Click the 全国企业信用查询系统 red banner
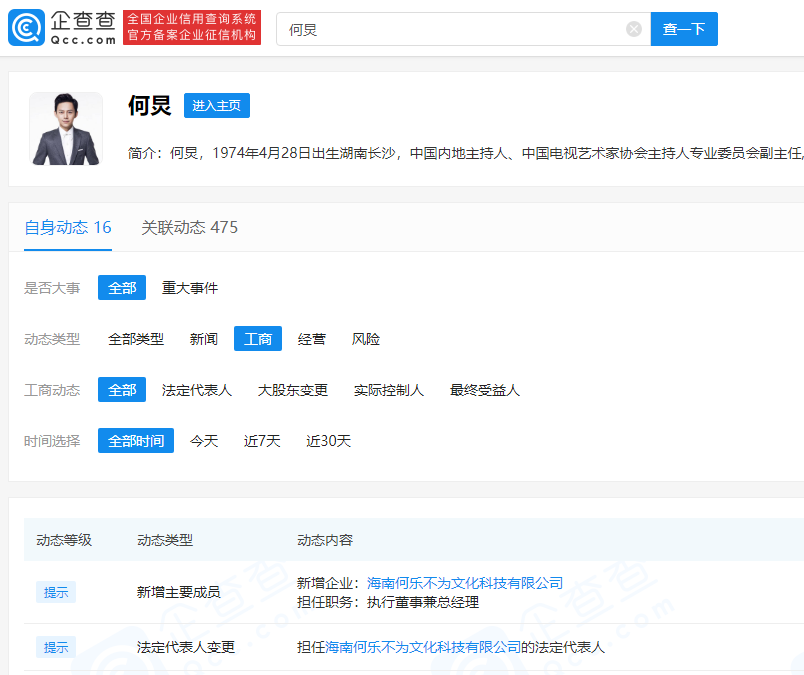Image resolution: width=804 pixels, height=675 pixels. [x=192, y=27]
